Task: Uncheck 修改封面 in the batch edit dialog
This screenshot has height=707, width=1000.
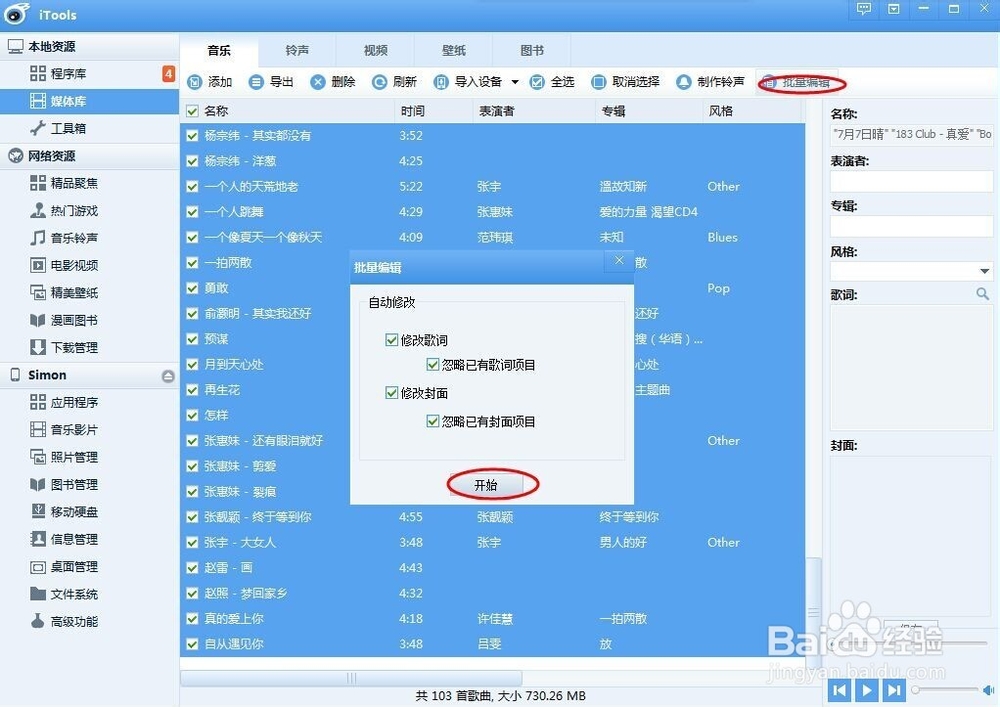Action: [x=392, y=393]
